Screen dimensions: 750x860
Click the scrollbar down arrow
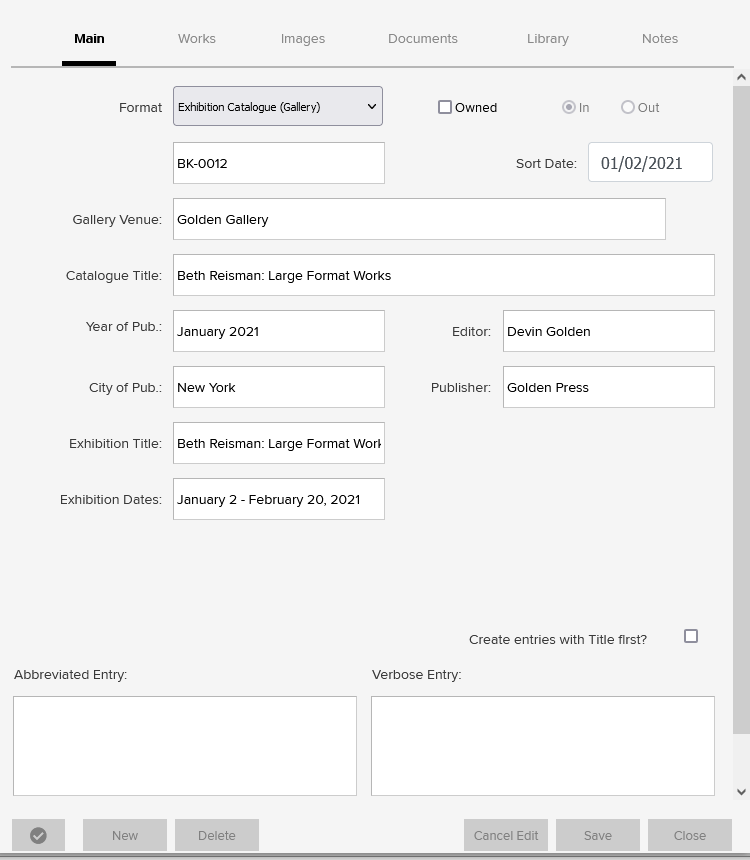(741, 791)
